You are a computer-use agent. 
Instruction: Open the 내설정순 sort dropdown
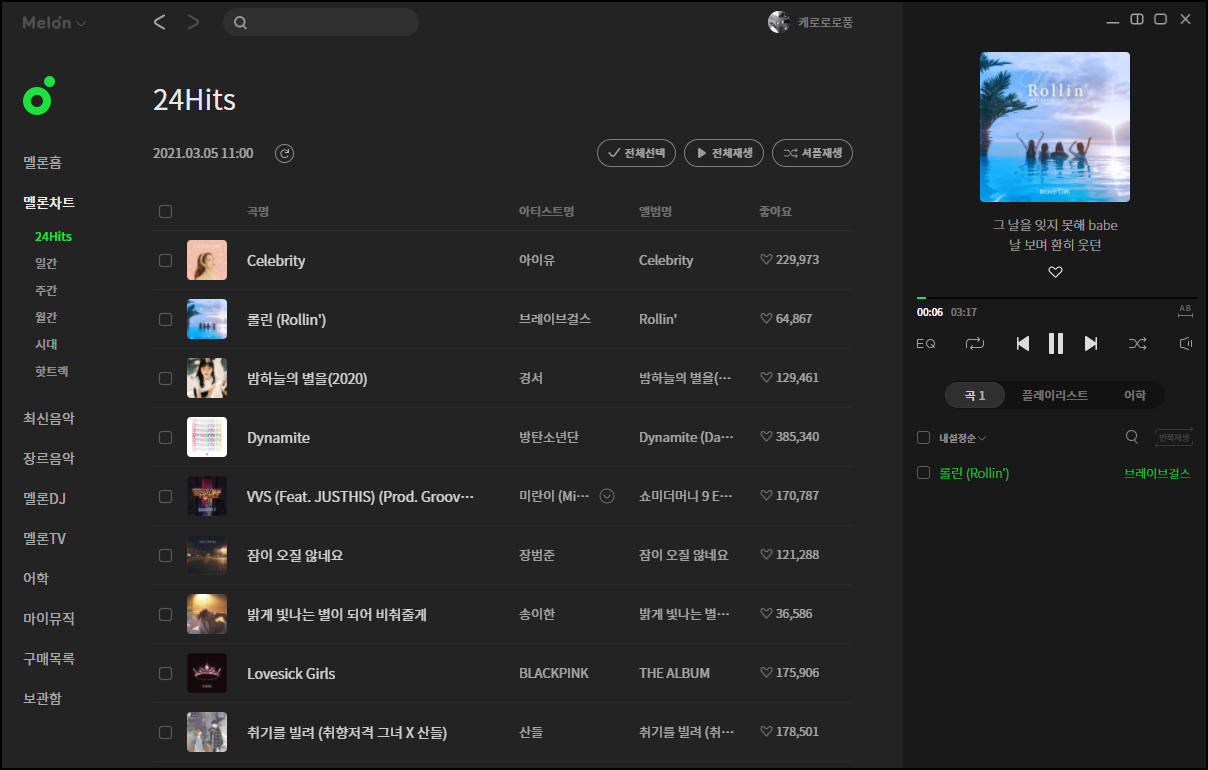[x=963, y=438]
